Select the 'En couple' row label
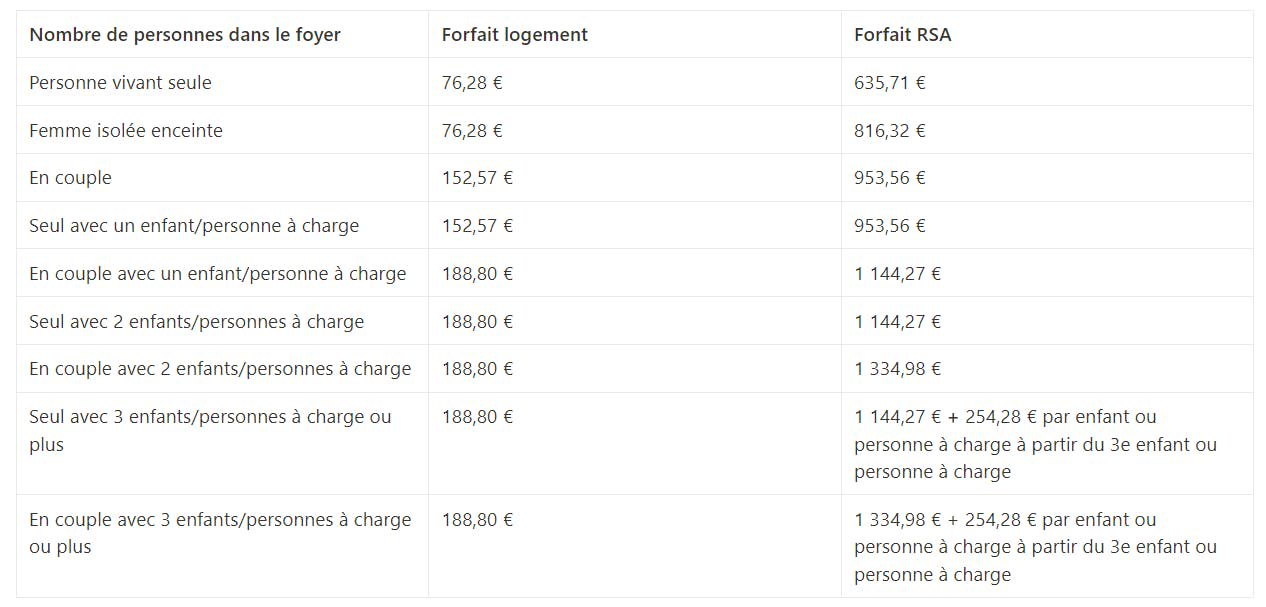The height and width of the screenshot is (607, 1266). [70, 178]
